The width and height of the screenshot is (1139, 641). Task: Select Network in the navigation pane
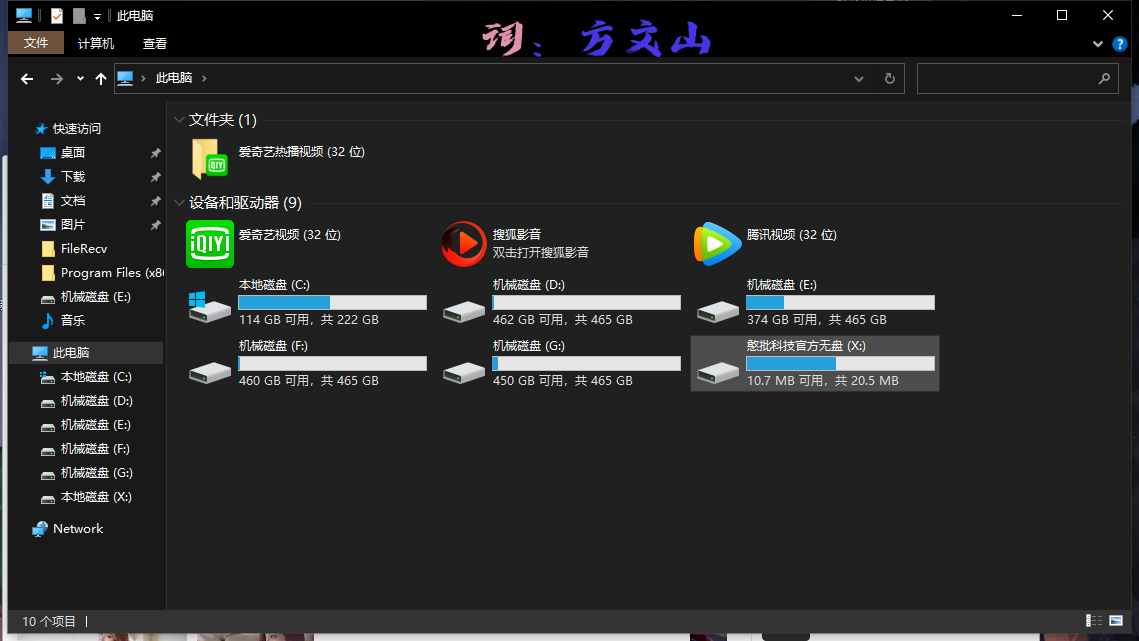point(78,529)
